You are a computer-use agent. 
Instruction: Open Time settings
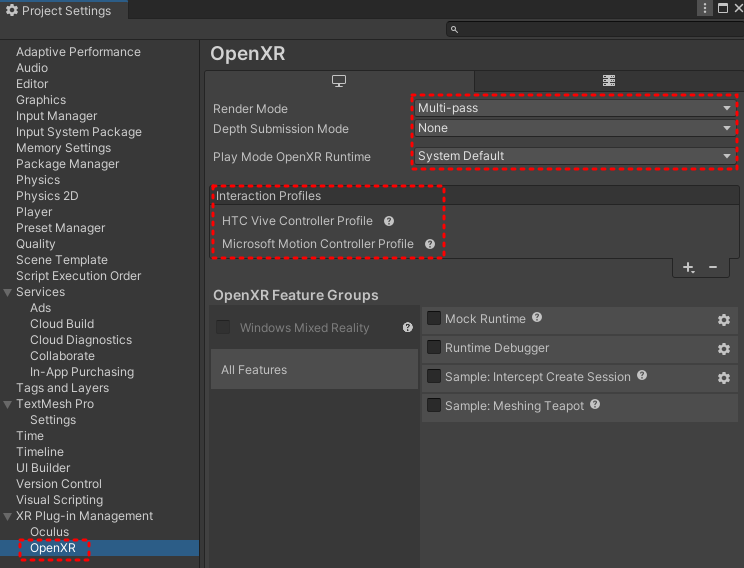click(29, 436)
